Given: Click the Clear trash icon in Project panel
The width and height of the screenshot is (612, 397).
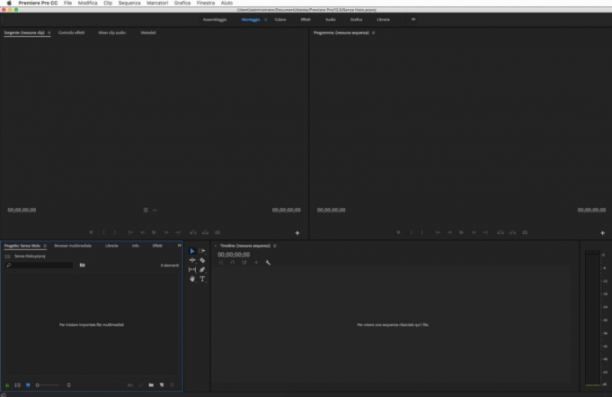Looking at the screenshot, I should [x=172, y=385].
